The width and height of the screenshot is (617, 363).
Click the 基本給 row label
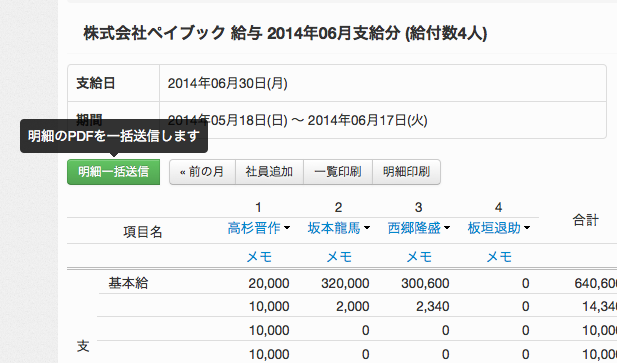[128, 283]
